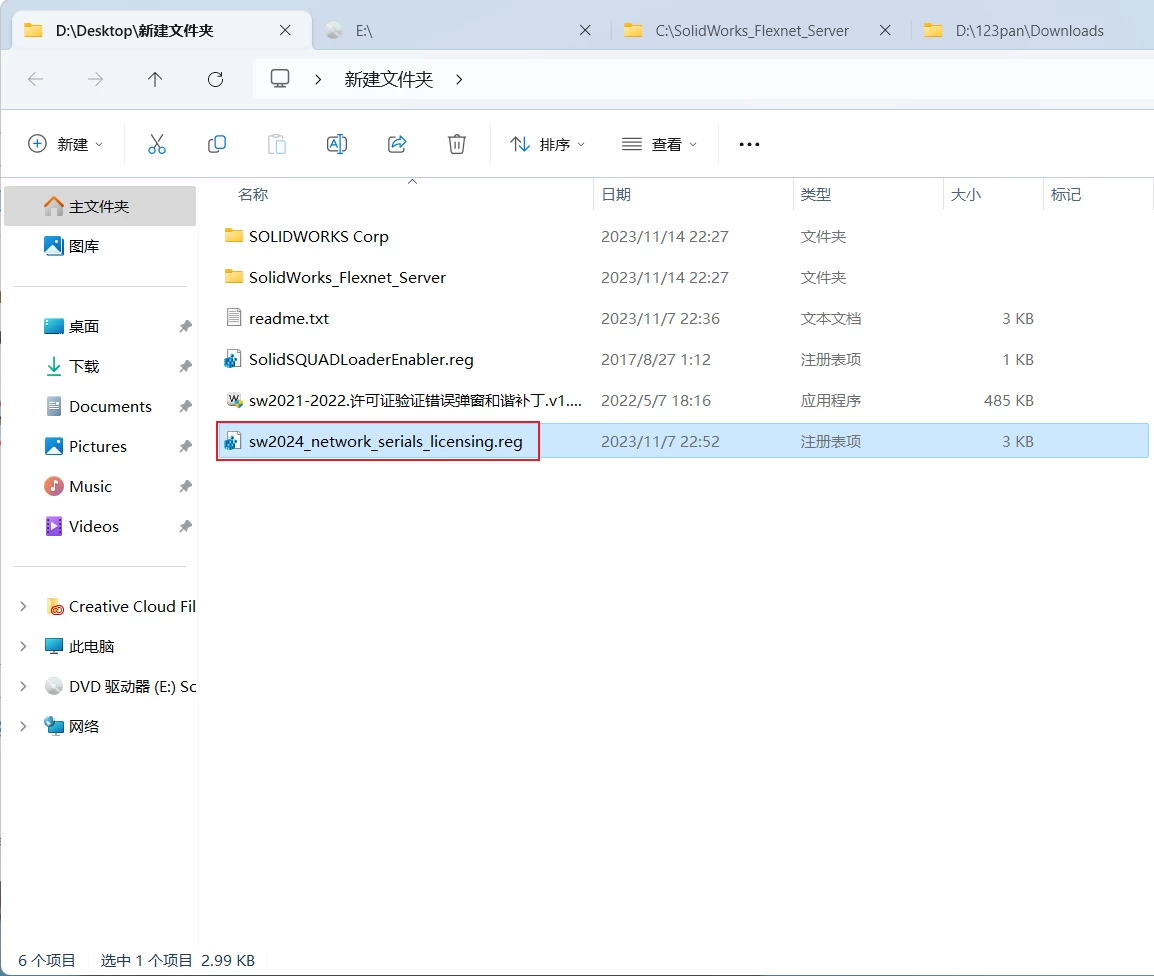Viewport: 1154px width, 976px height.
Task: Click the Copy icon in toolbar
Action: (x=217, y=144)
